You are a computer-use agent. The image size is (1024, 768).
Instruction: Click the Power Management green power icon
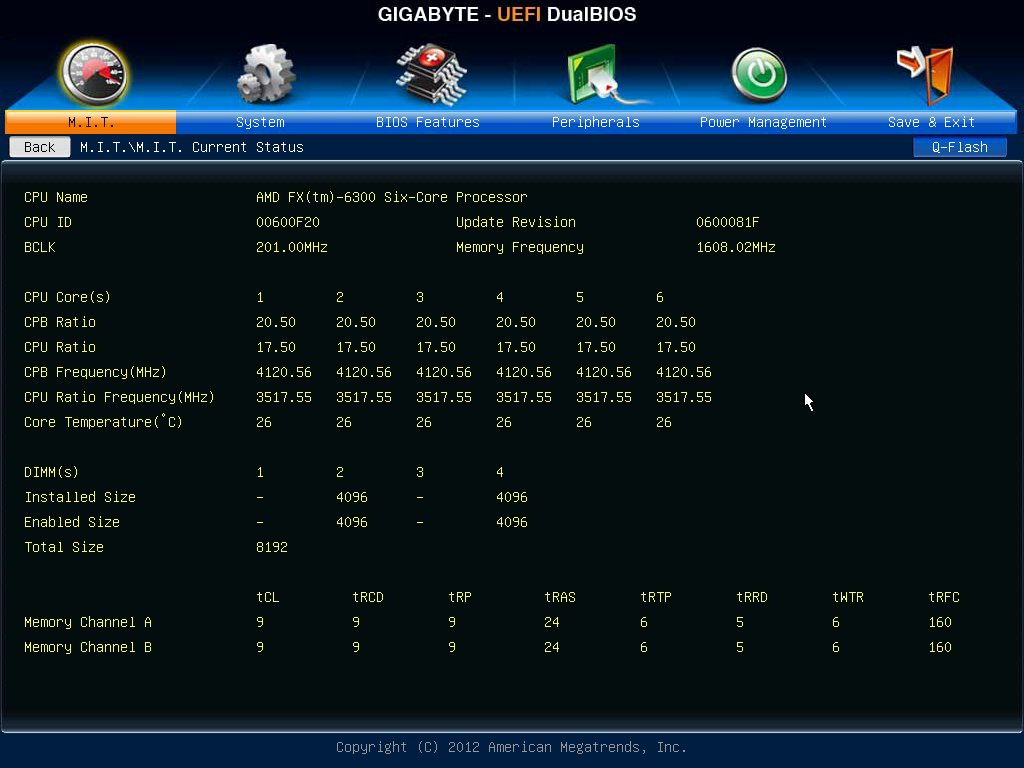[x=759, y=75]
